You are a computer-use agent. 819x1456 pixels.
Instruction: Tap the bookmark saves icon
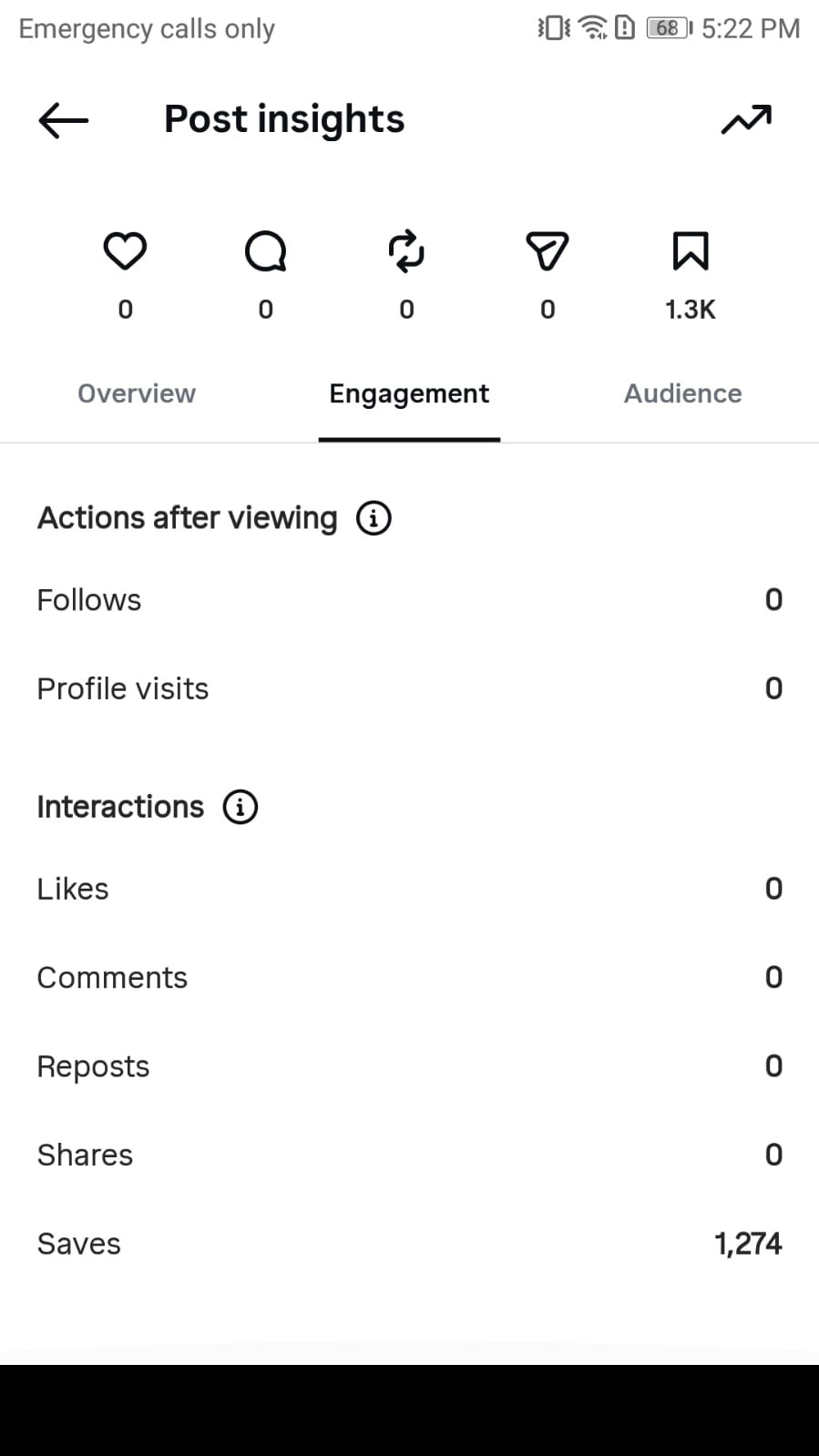click(x=691, y=251)
